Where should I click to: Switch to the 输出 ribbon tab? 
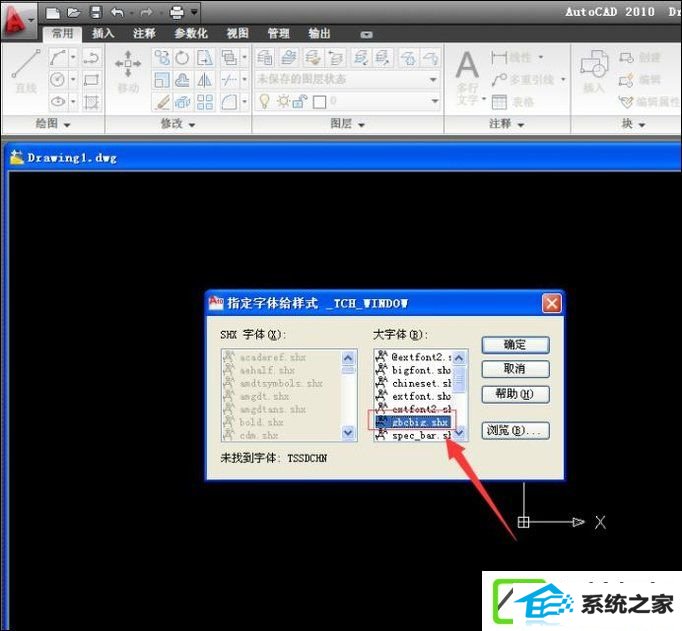(319, 33)
